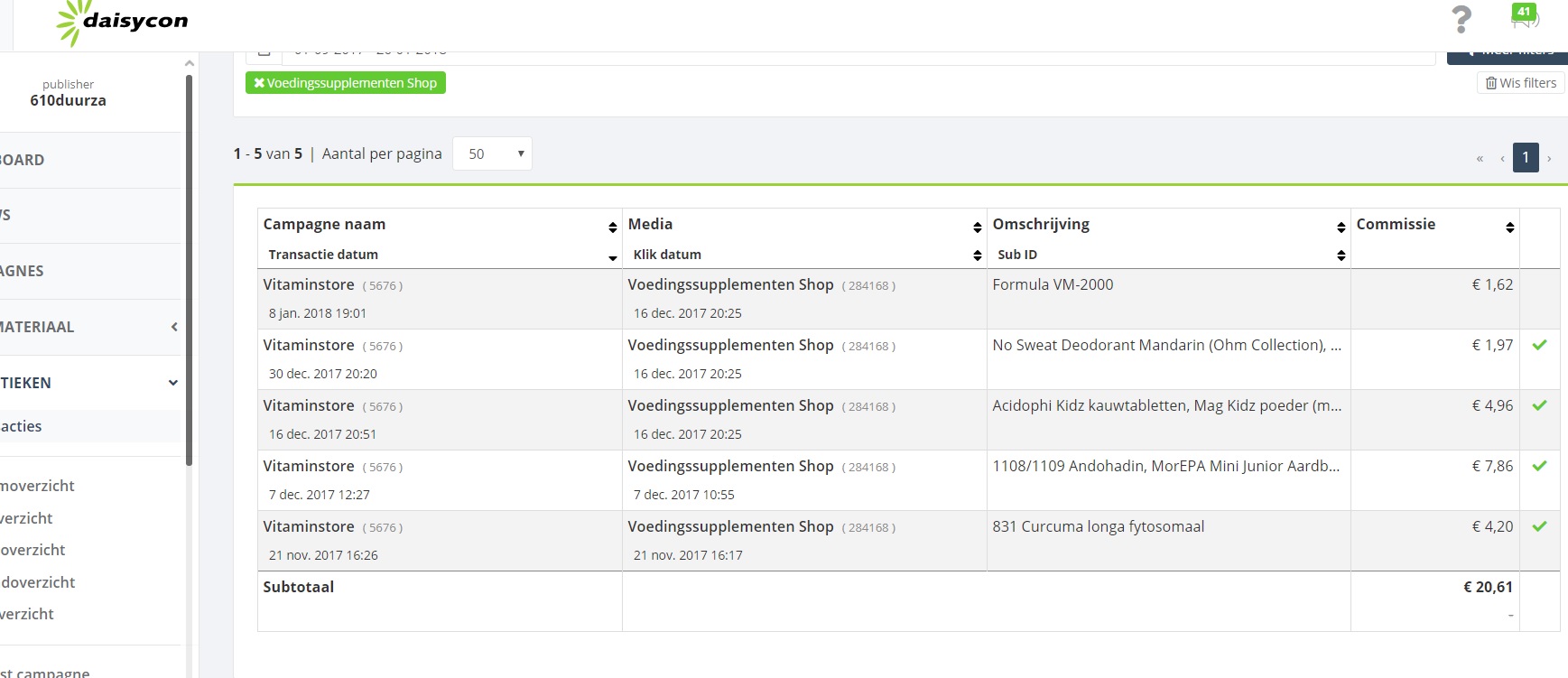
Task: Click Subtotaal row label
Action: click(298, 587)
